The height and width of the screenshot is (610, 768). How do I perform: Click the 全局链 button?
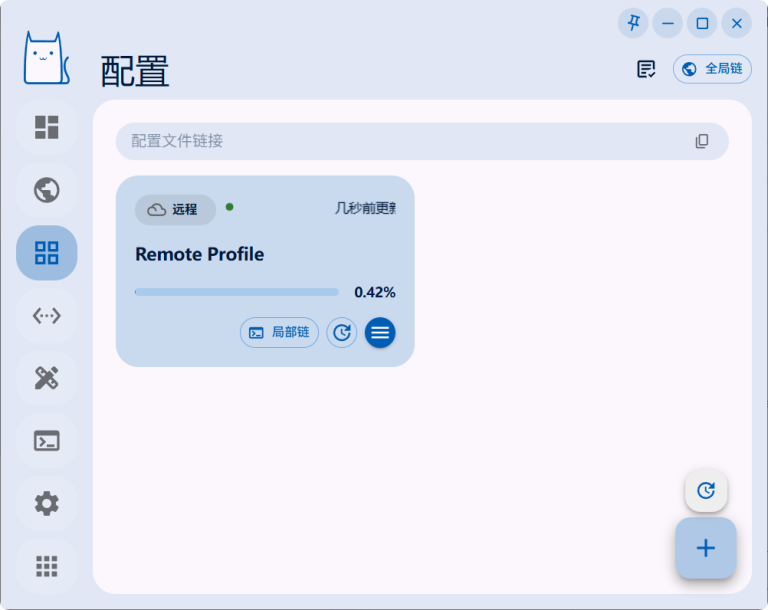pyautogui.click(x=712, y=69)
